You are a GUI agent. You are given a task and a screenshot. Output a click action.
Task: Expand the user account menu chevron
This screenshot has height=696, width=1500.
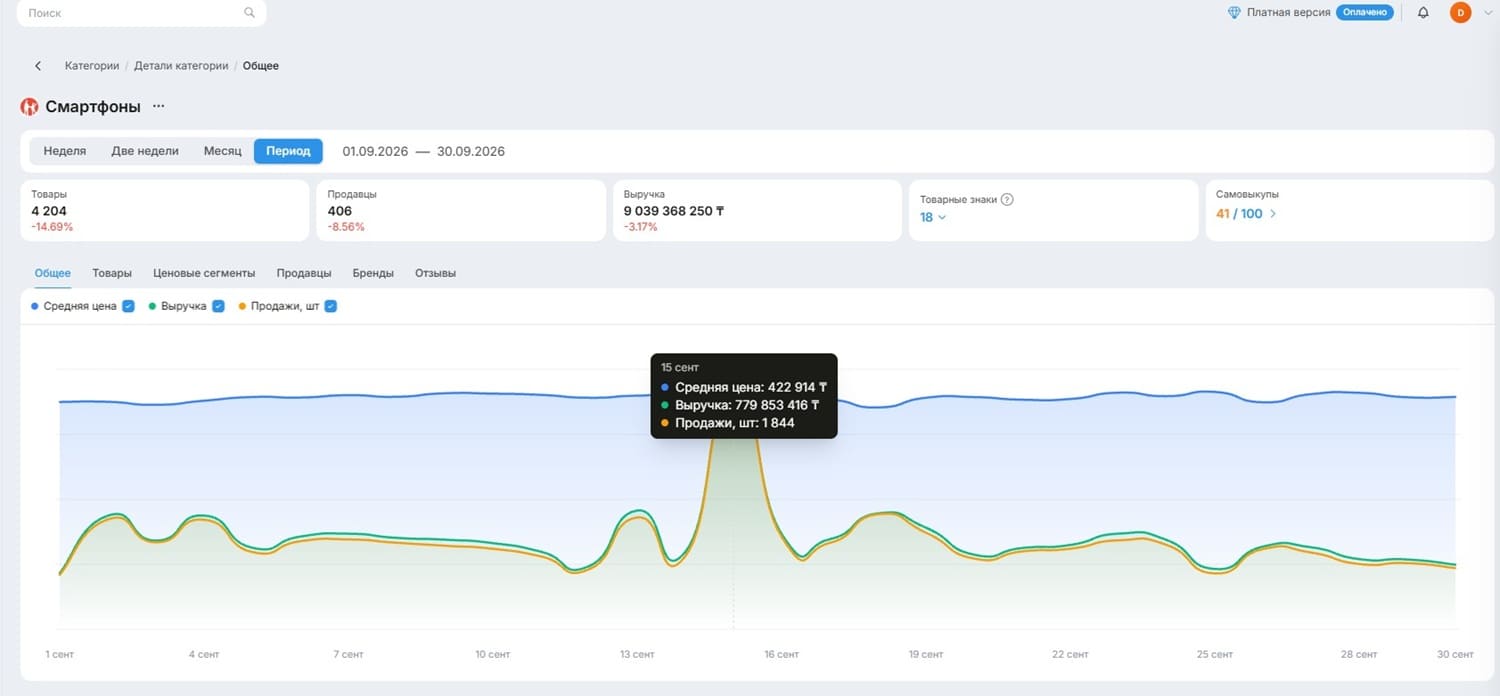coord(1486,13)
